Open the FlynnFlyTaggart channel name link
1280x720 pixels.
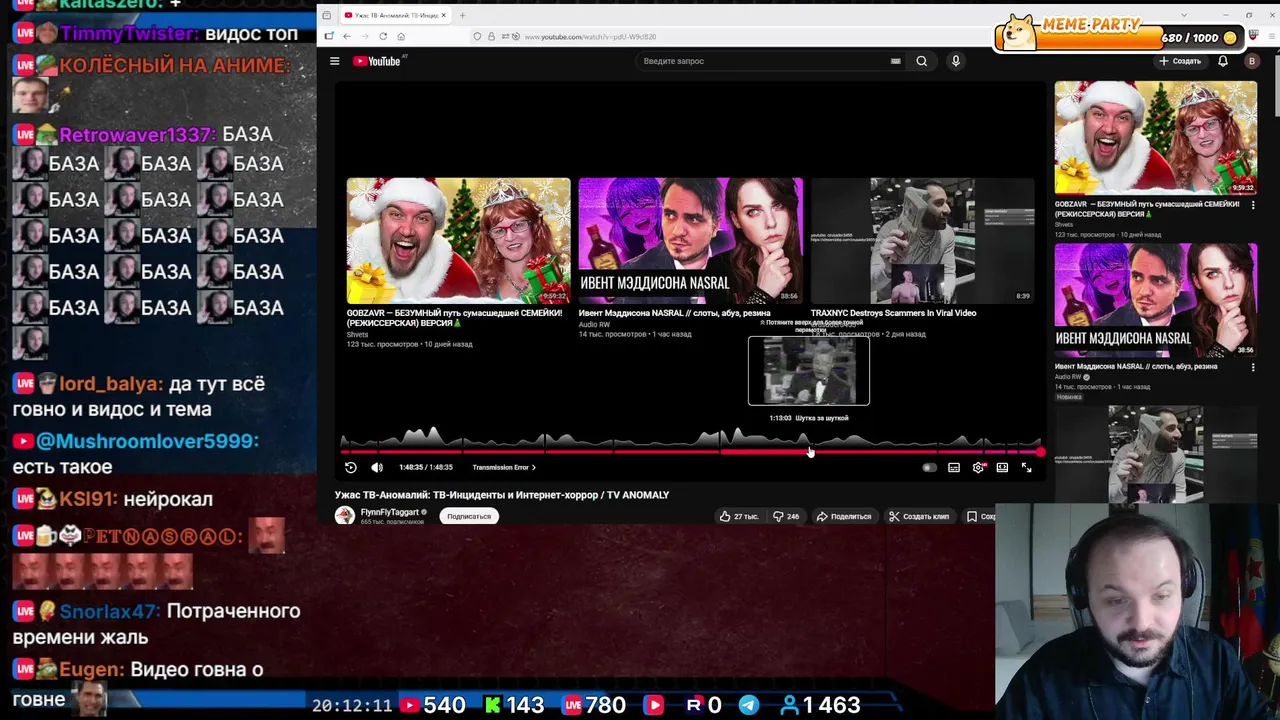coord(389,512)
